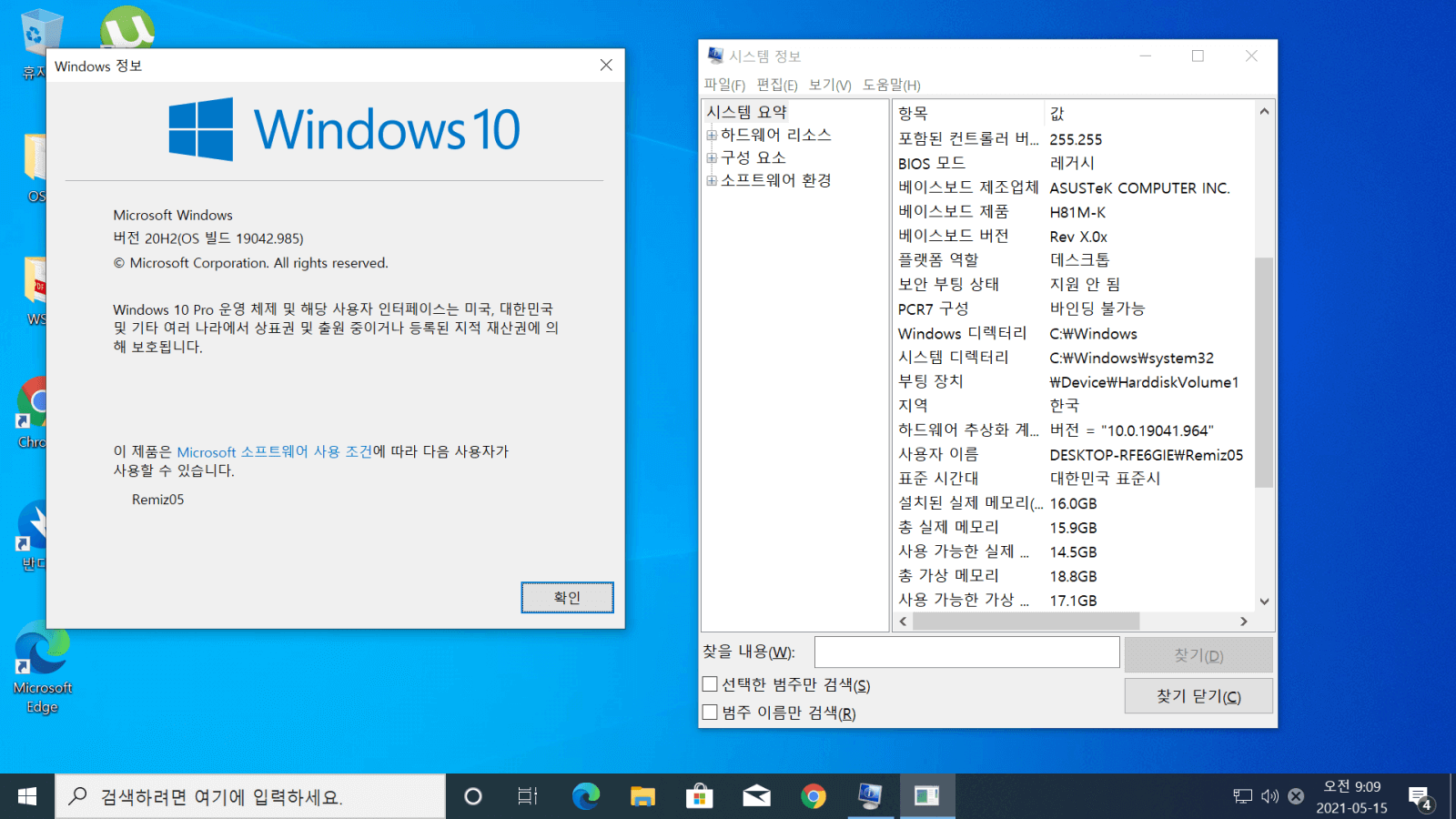
Task: Open the uTorrent desktop icon
Action: click(127, 27)
